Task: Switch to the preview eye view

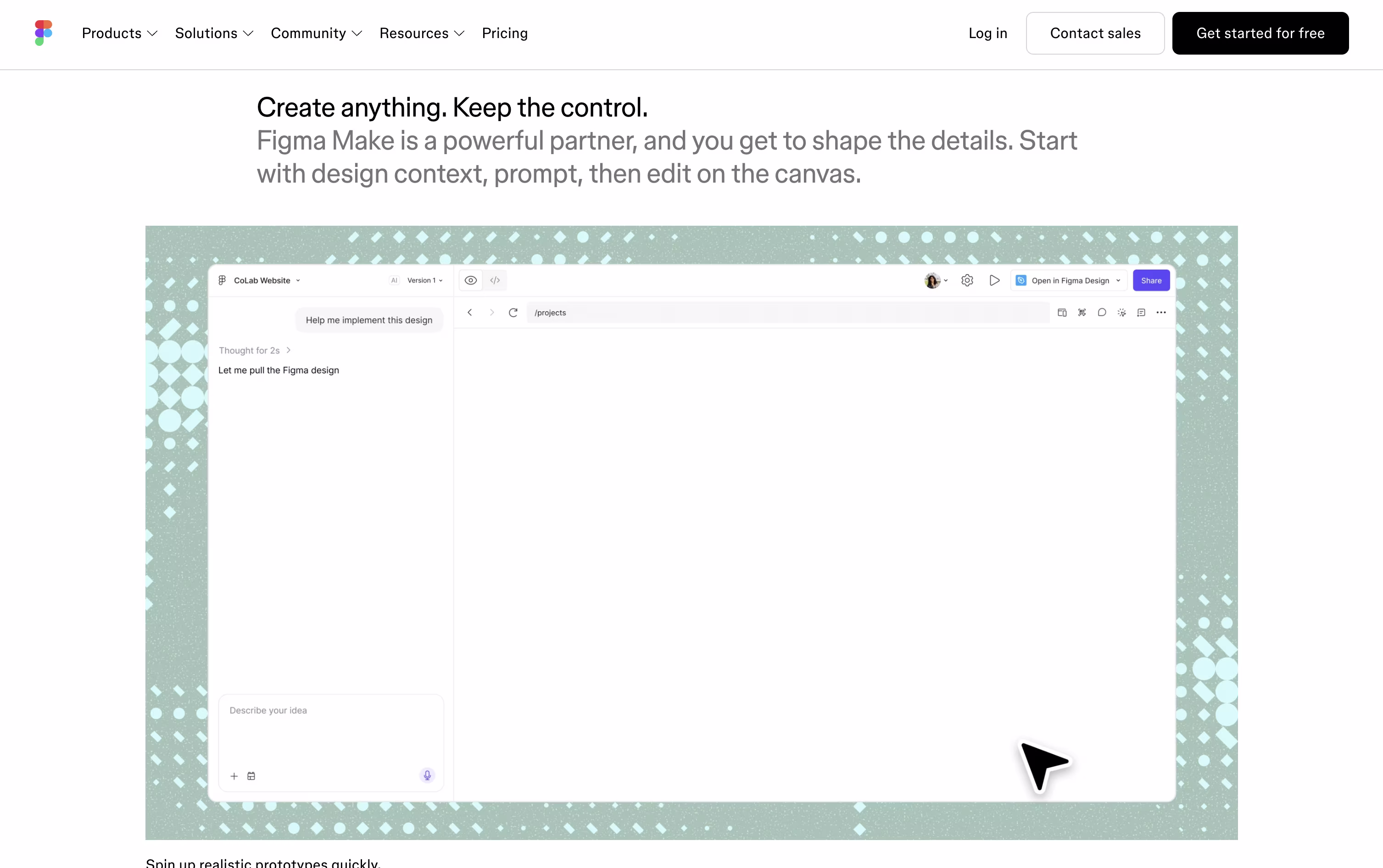Action: [x=471, y=280]
